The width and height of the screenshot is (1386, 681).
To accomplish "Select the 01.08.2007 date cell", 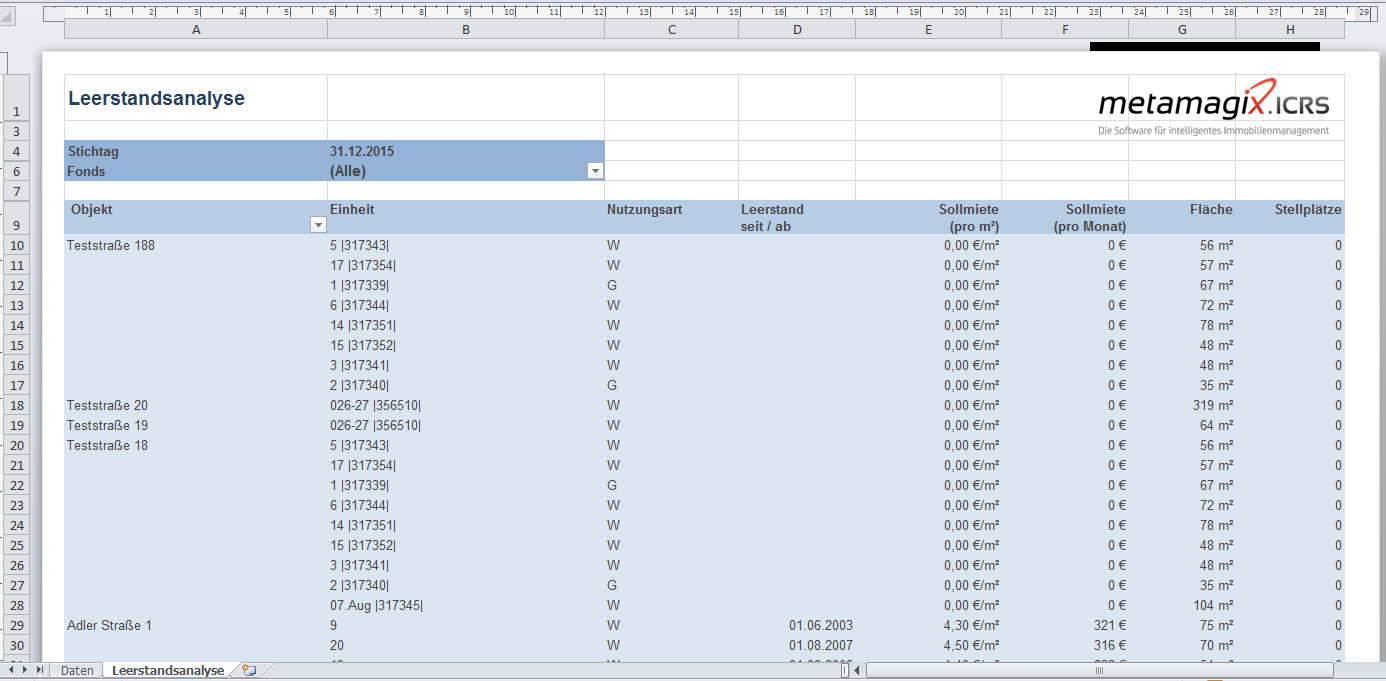I will tap(797, 645).
